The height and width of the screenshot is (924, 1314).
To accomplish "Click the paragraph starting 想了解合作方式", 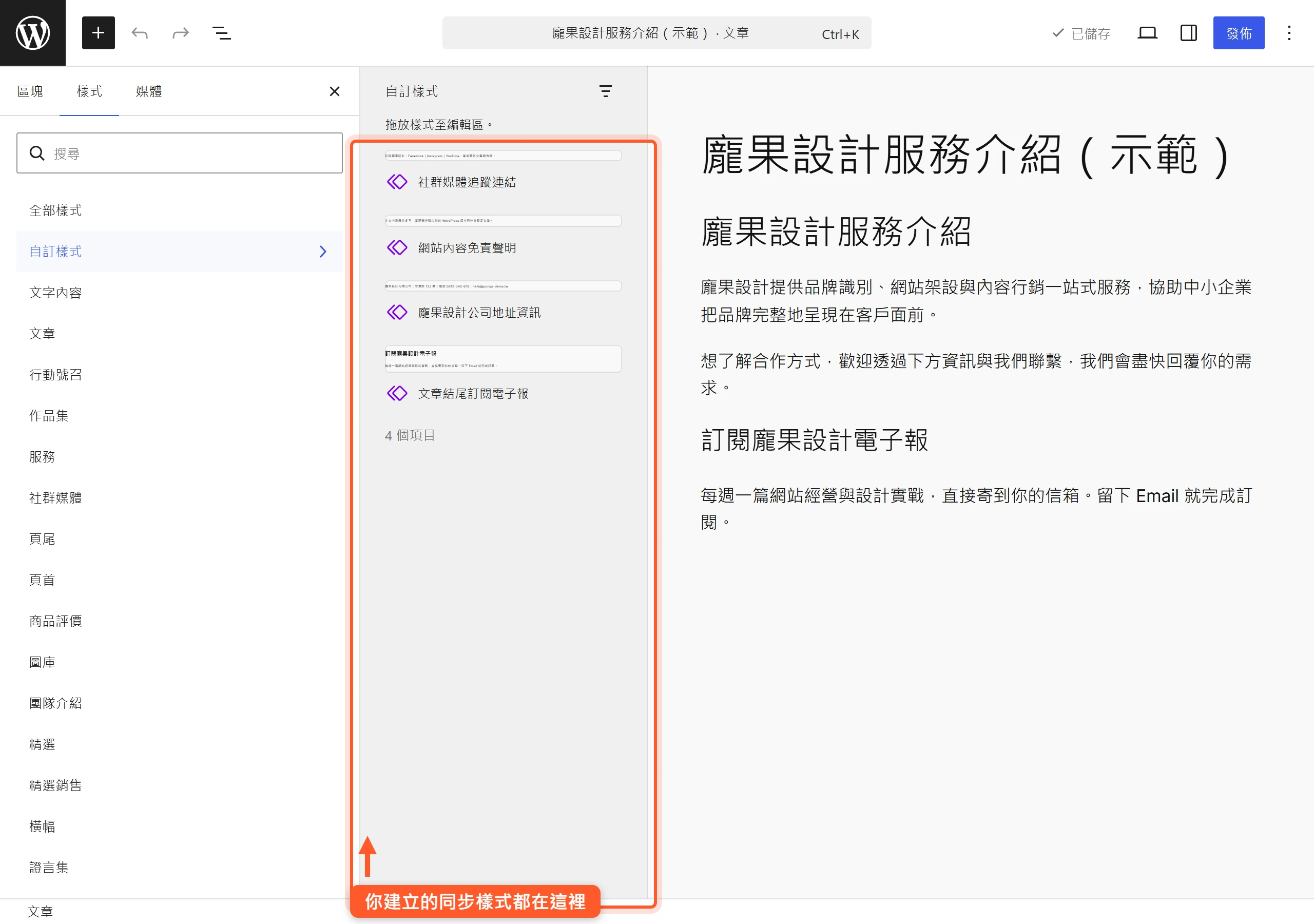I will tap(976, 374).
